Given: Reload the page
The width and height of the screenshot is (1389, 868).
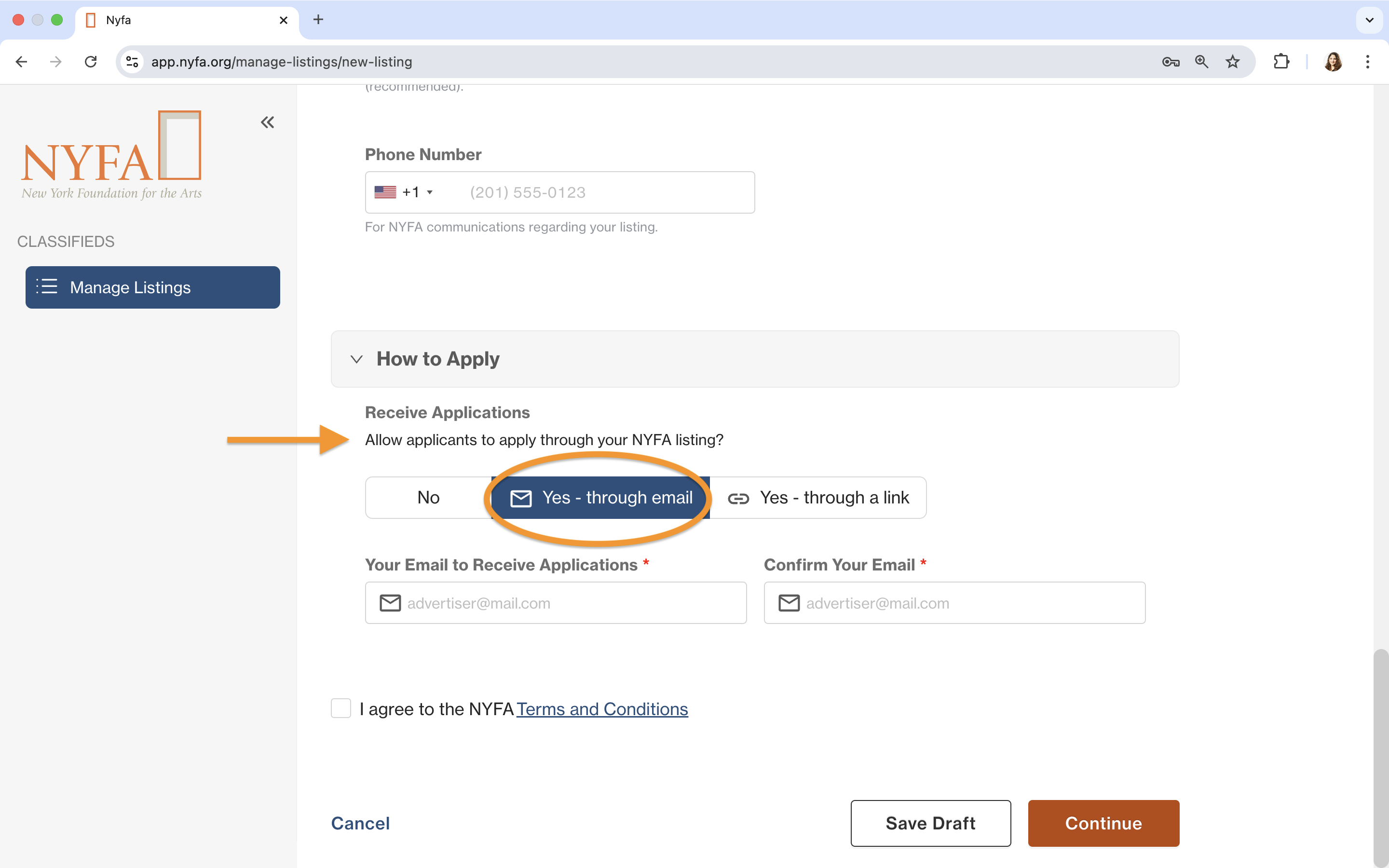Looking at the screenshot, I should (91, 61).
